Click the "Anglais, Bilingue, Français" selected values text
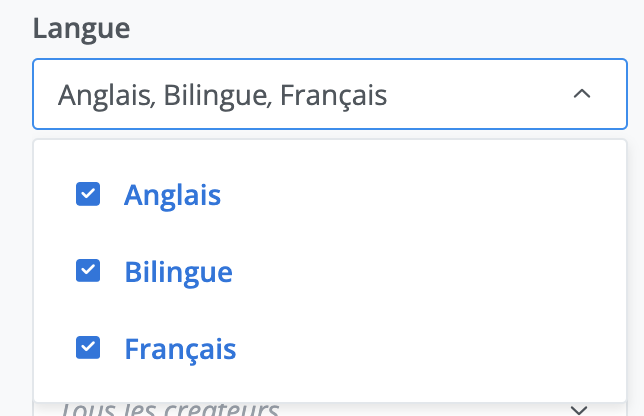This screenshot has height=416, width=644. click(x=222, y=96)
